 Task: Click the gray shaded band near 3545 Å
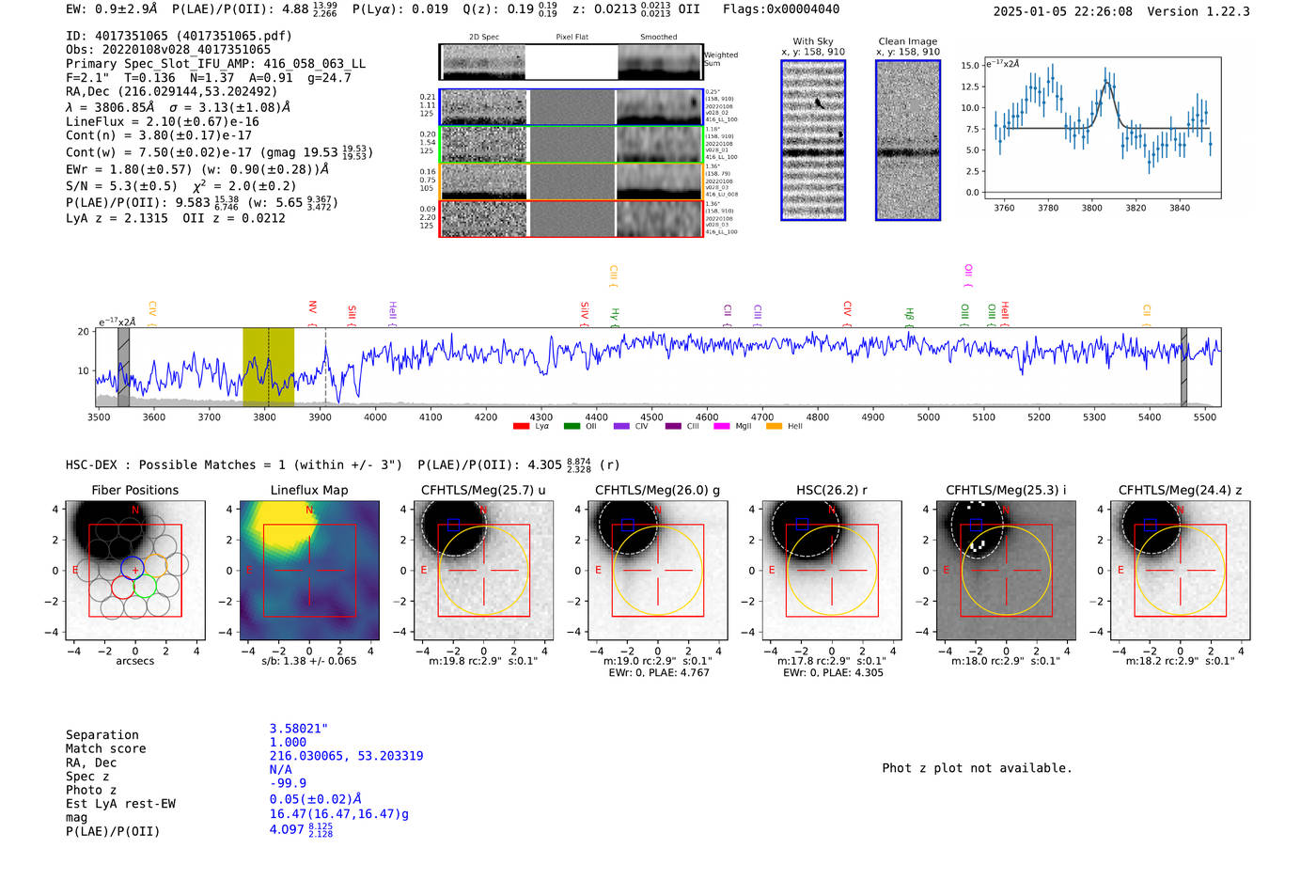point(123,368)
